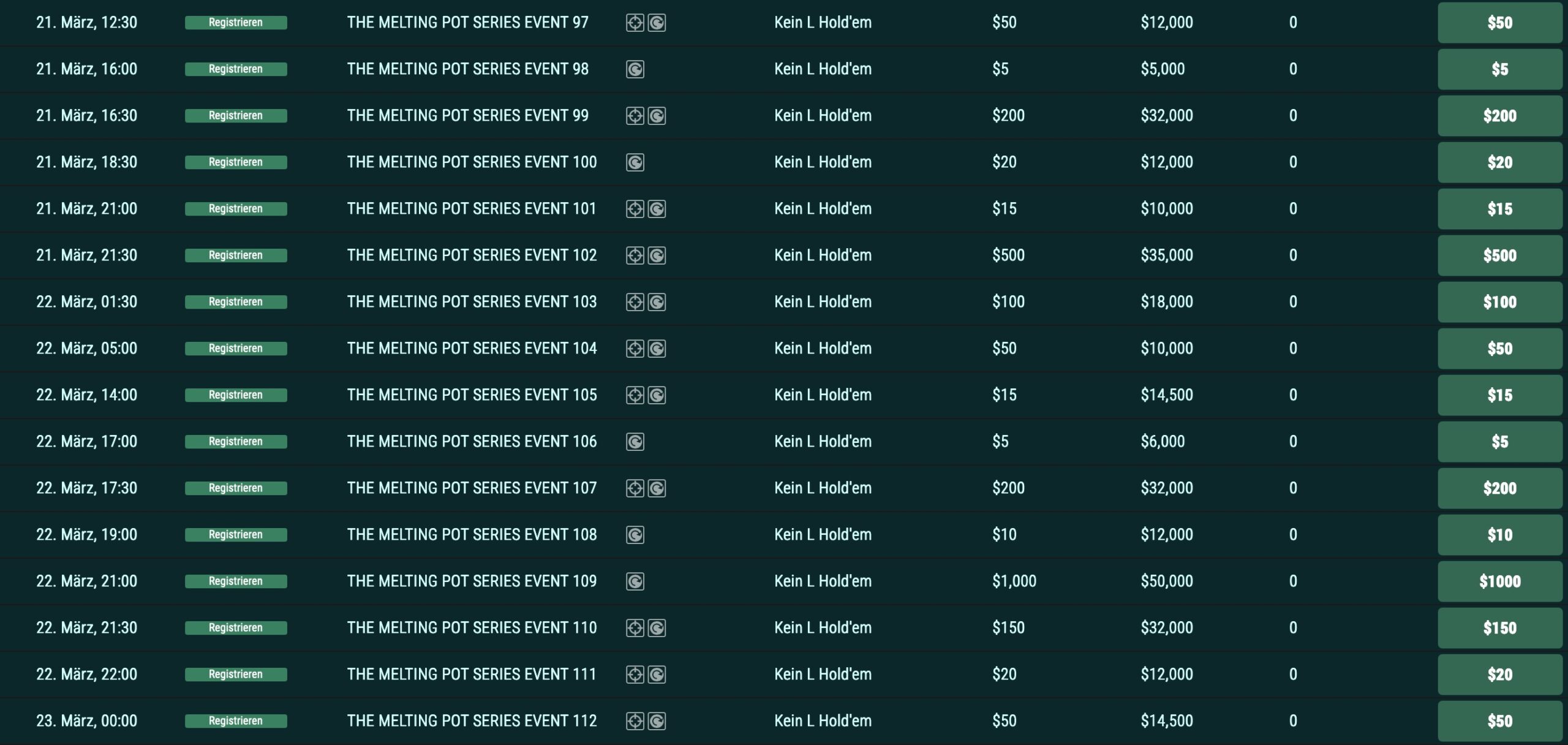
Task: Open THE MELTING POT SERIES EVENT 108
Action: coord(472,535)
